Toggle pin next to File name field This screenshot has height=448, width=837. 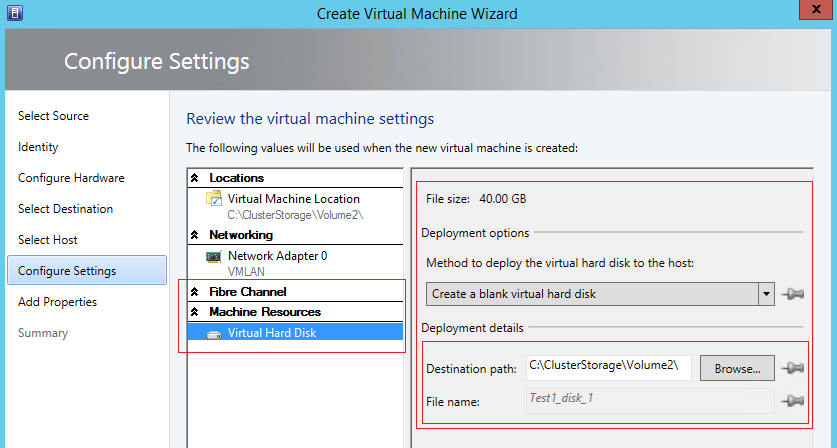coord(793,400)
